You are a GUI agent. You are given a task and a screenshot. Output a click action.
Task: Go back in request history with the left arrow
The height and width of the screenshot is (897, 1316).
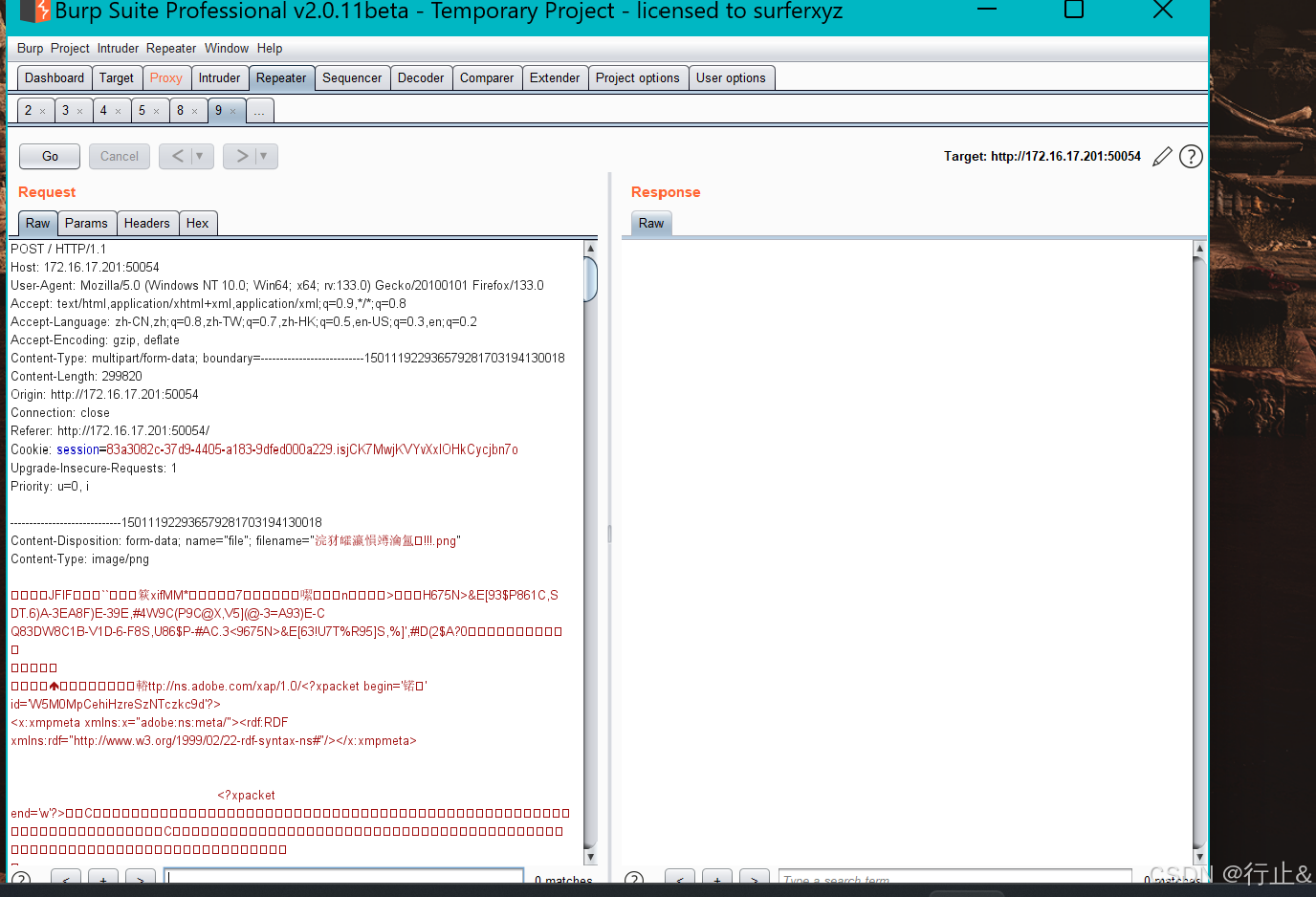[x=177, y=156]
